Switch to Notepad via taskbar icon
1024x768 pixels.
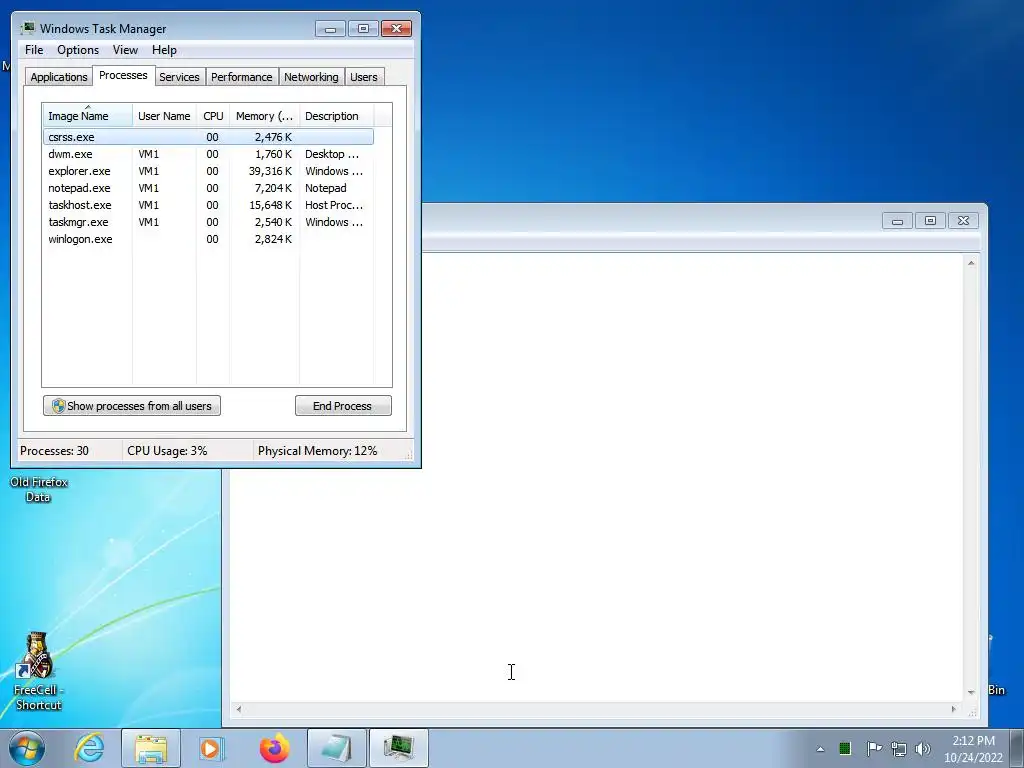click(x=336, y=748)
